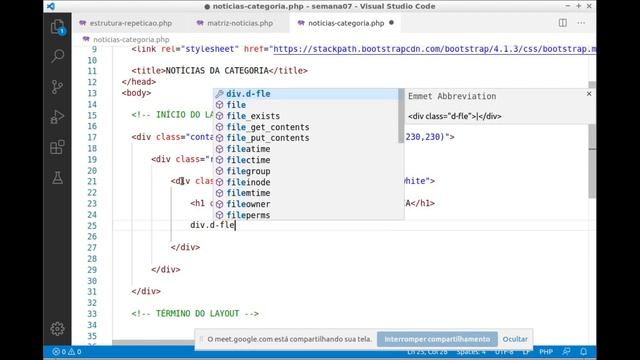The width and height of the screenshot is (640, 360).
Task: Close the Emmet Abbreviation details pane
Action: pos(589,93)
